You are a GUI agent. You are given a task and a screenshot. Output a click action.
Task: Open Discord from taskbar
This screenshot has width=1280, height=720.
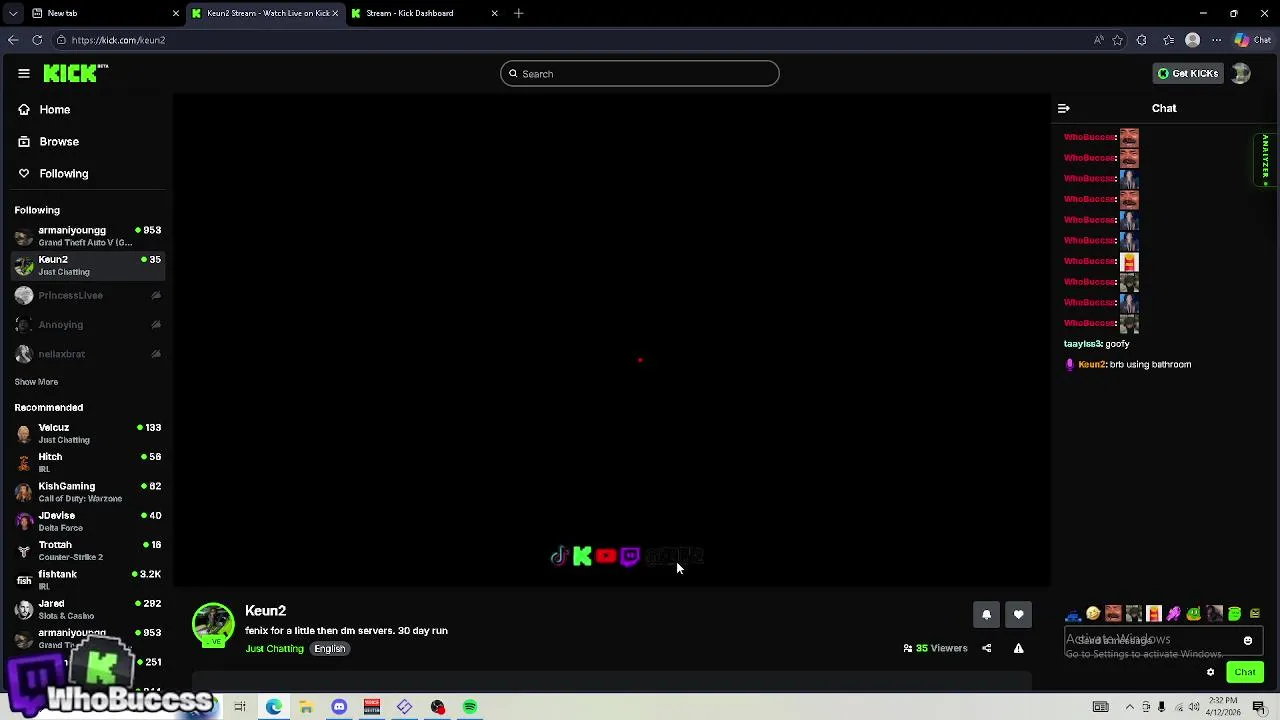tap(339, 707)
